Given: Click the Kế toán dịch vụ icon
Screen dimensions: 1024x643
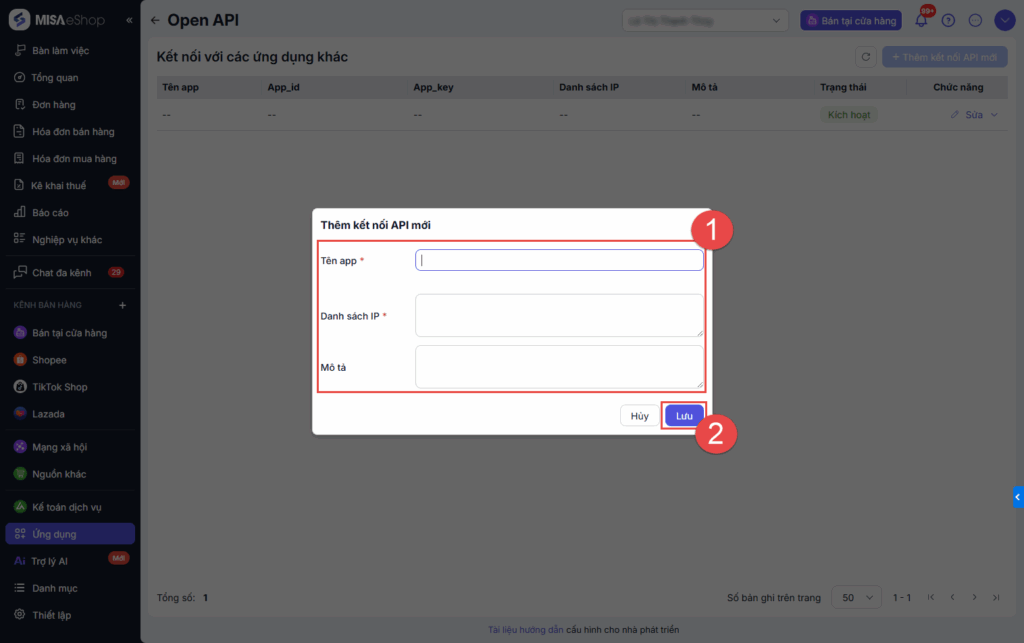Looking at the screenshot, I should pyautogui.click(x=20, y=507).
